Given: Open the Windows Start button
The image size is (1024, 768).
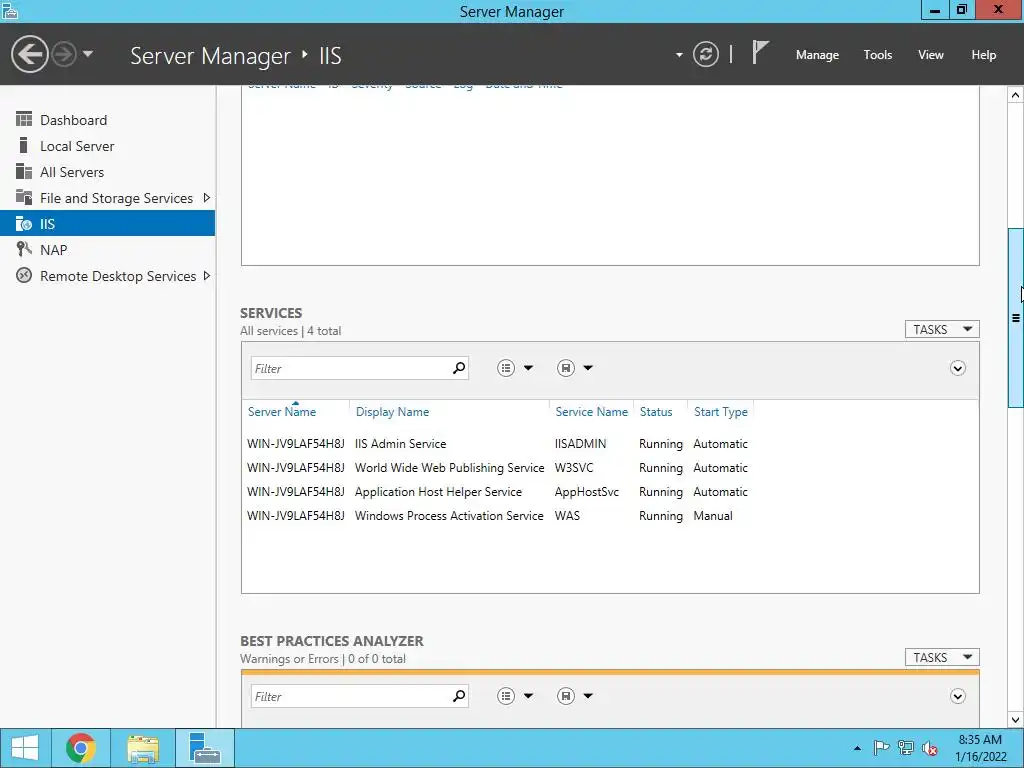Looking at the screenshot, I should 25,748.
